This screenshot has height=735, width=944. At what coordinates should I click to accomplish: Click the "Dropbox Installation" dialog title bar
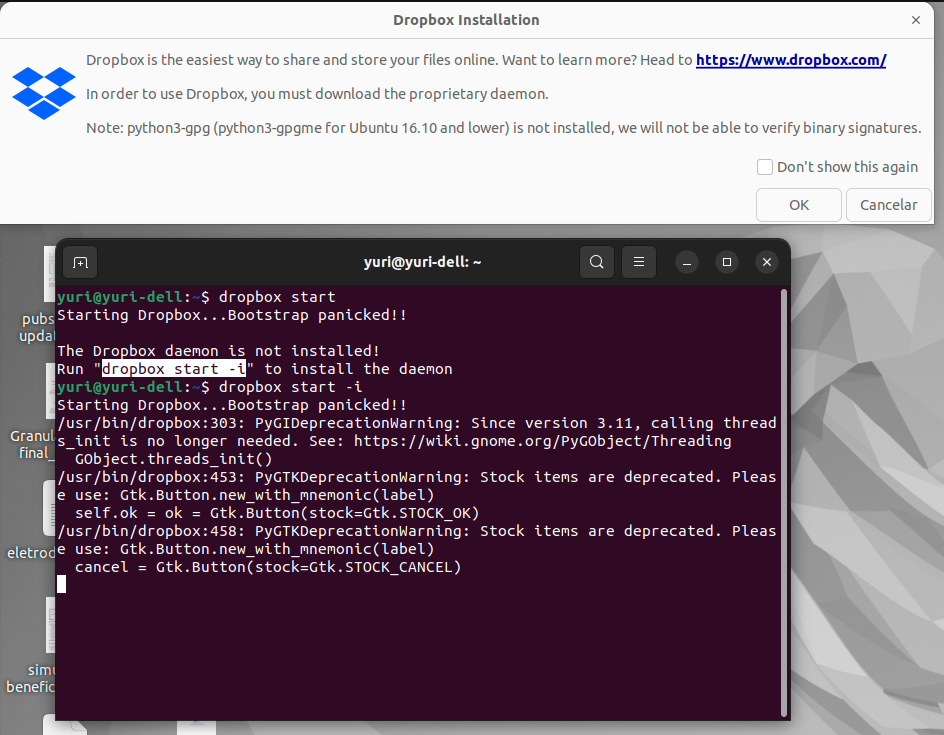[466, 20]
